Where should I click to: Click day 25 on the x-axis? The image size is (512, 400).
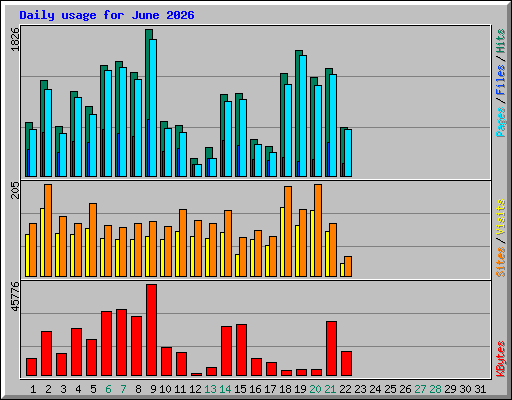coord(390,389)
